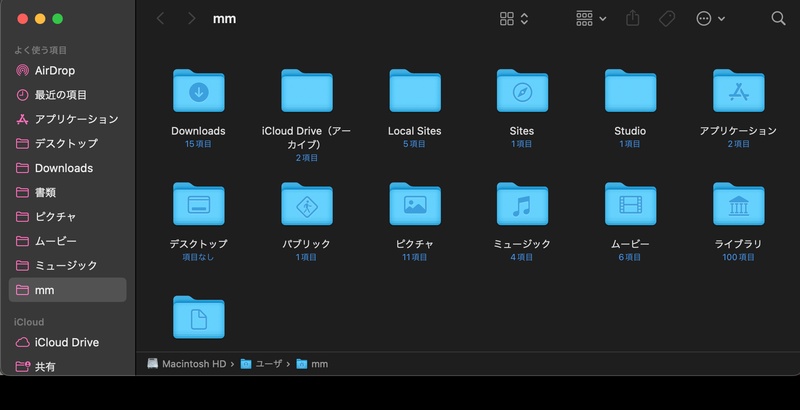The image size is (800, 410).
Task: Click the よく使う項目 sidebar section header
Action: (x=40, y=50)
